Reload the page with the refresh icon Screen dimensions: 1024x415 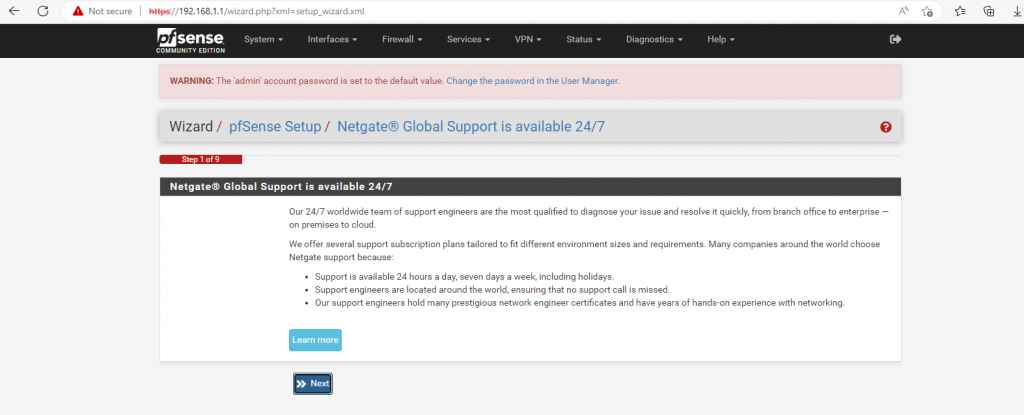[43, 11]
